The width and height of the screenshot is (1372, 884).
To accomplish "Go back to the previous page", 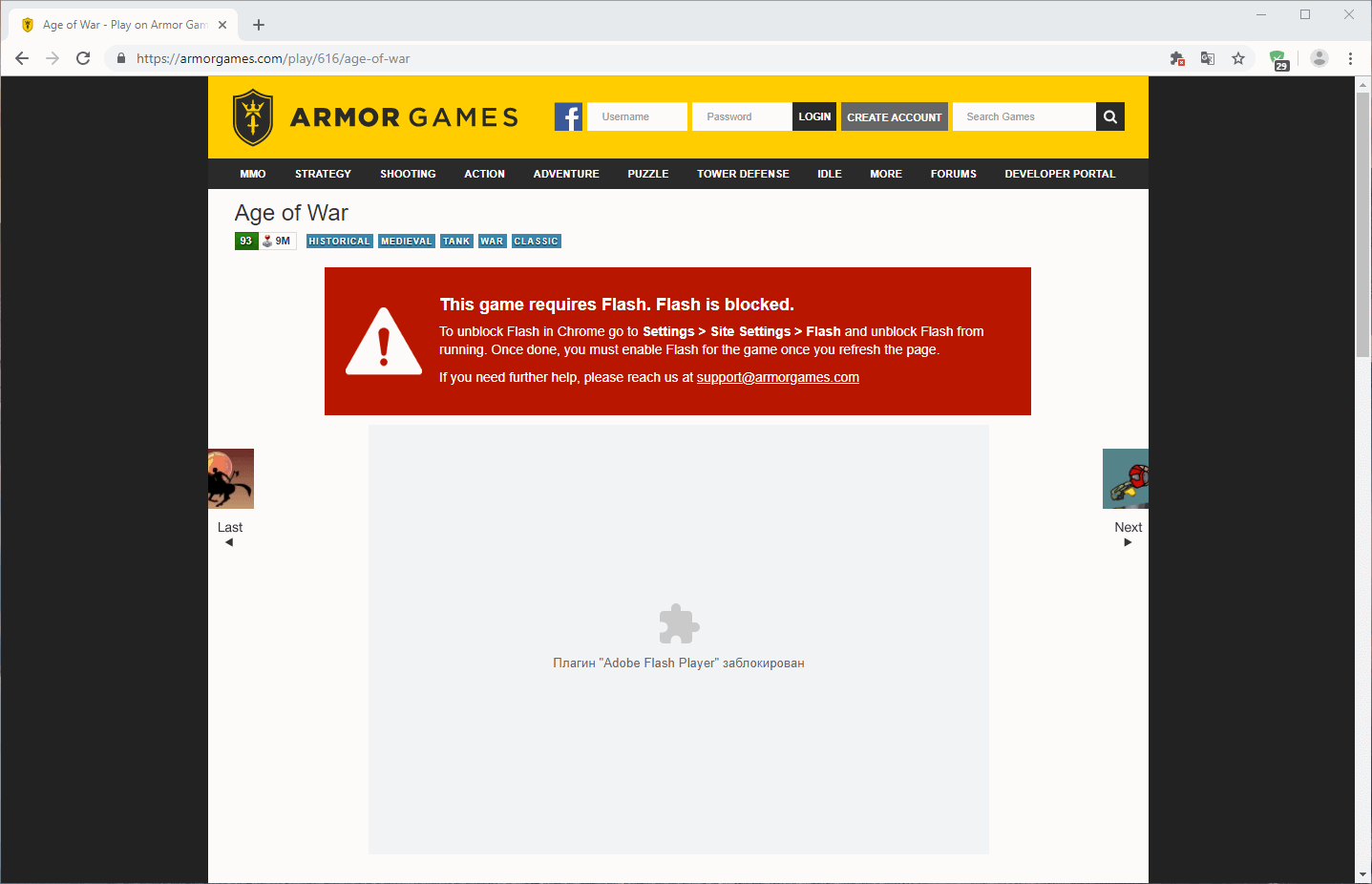I will click(22, 58).
